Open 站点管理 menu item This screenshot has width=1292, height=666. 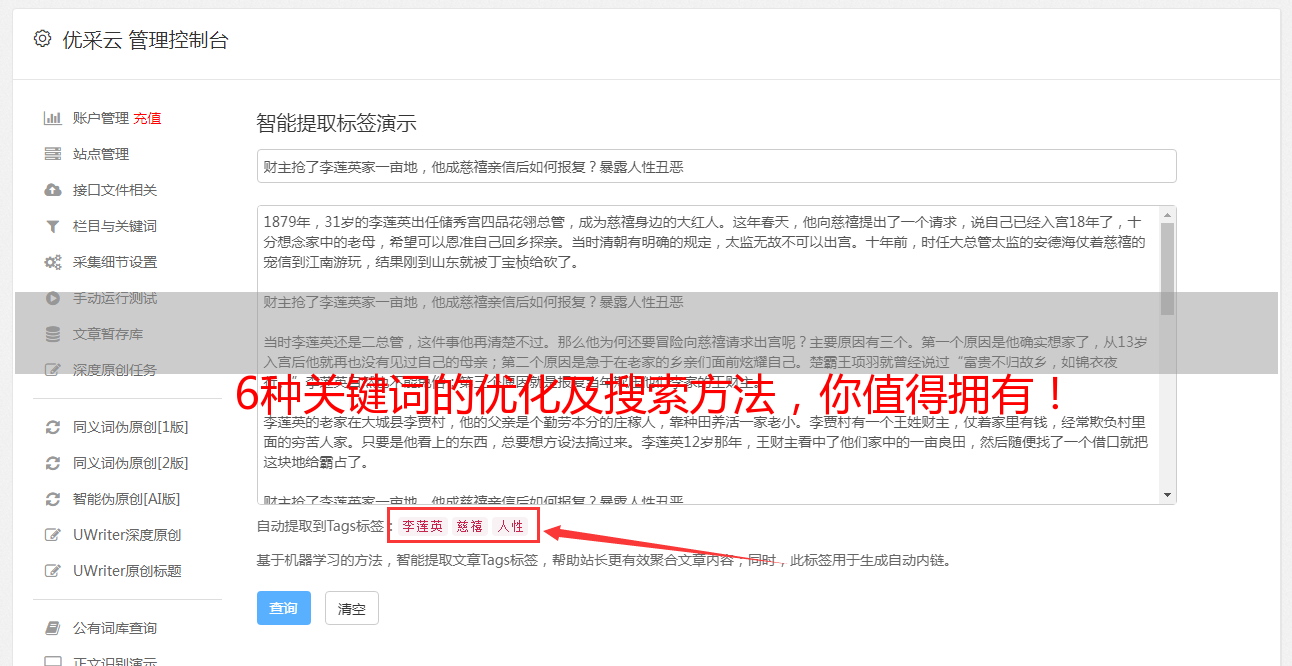click(101, 154)
